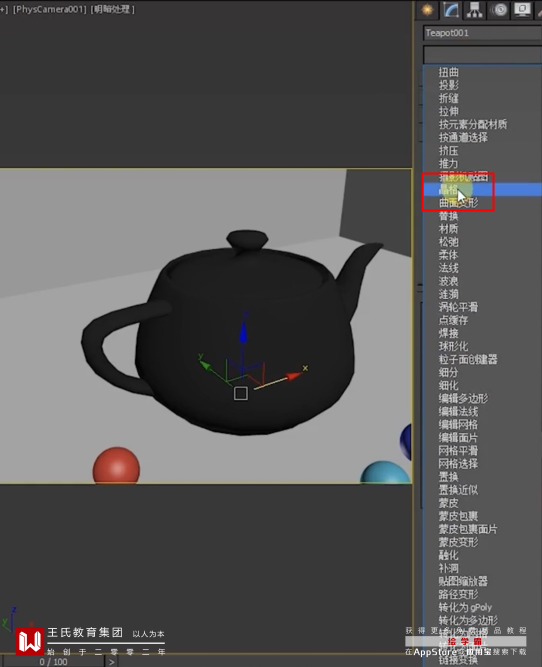Apply the 波浪 modifier
542x667 pixels.
[x=448, y=281]
